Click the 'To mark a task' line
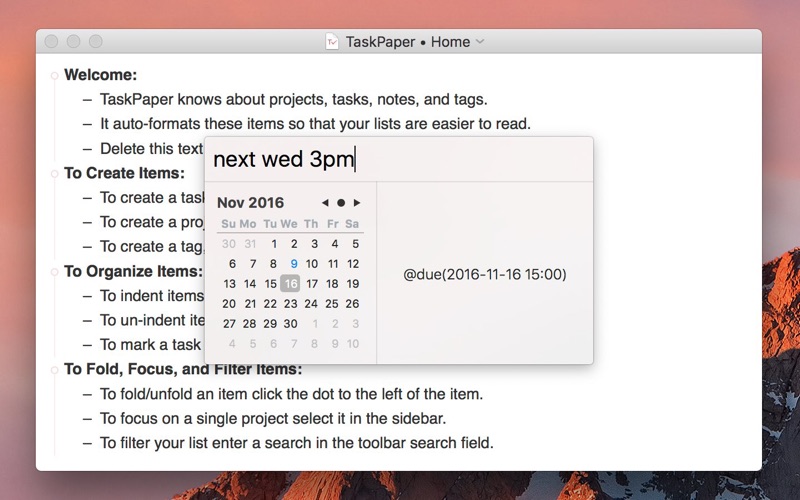800x500 pixels. 151,345
